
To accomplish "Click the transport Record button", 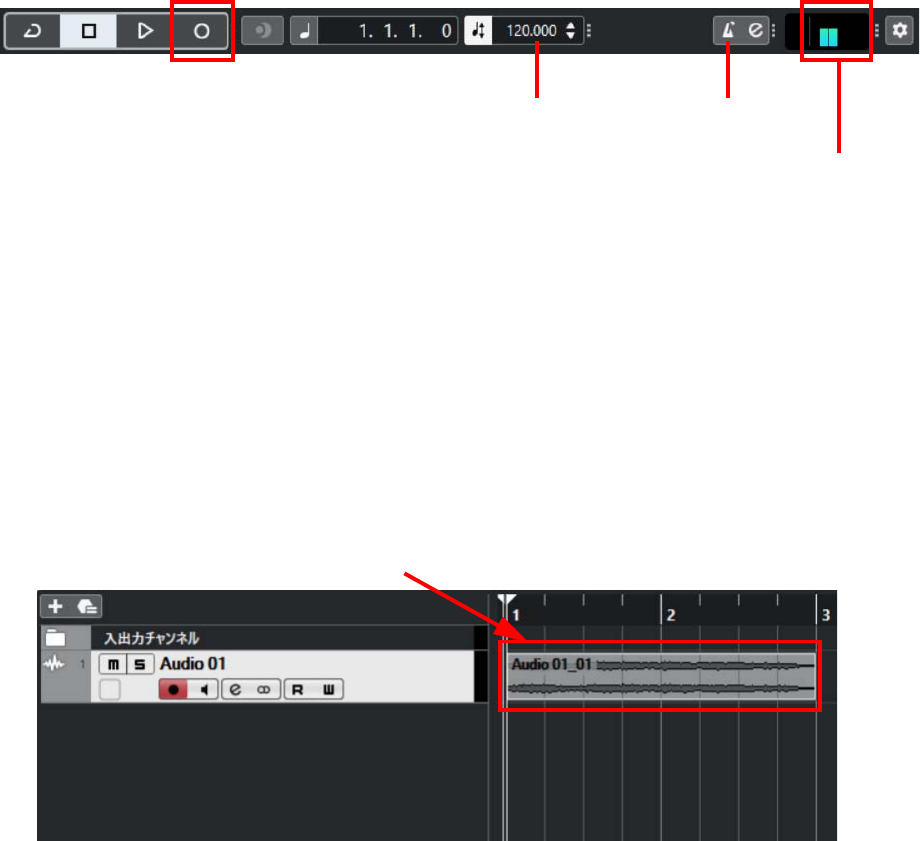I will [x=201, y=31].
